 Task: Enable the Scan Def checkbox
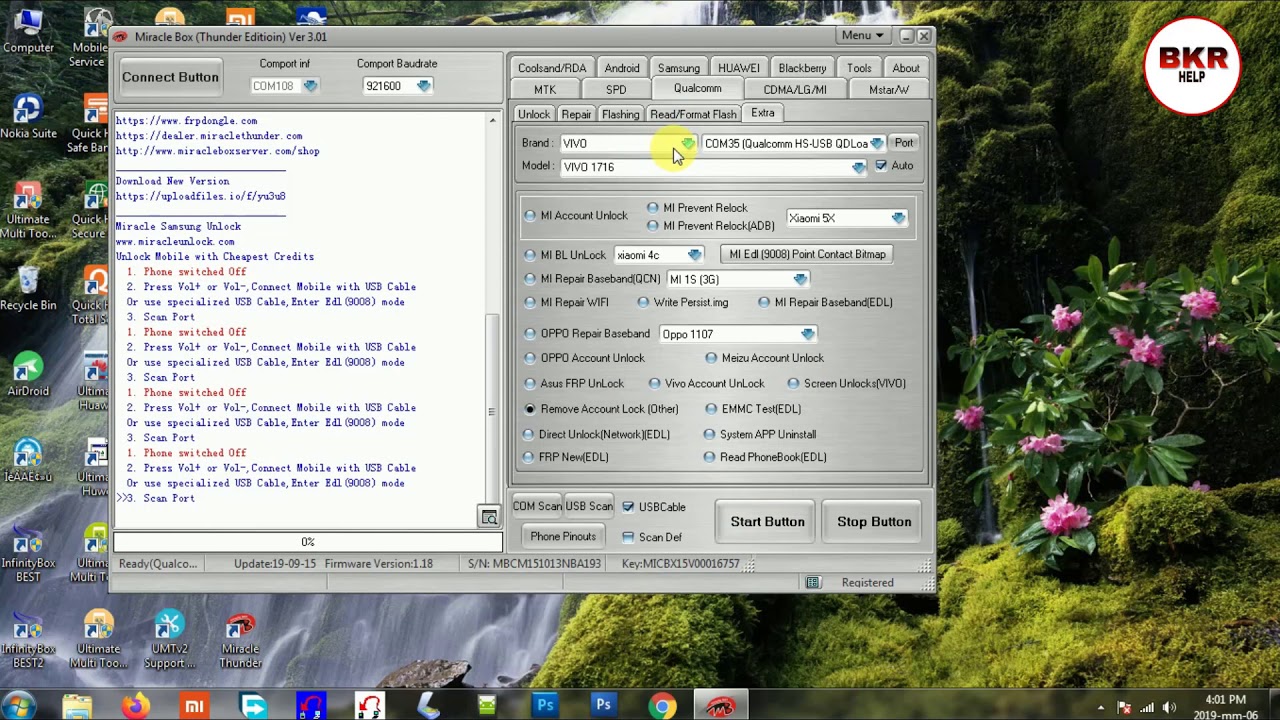click(x=628, y=537)
